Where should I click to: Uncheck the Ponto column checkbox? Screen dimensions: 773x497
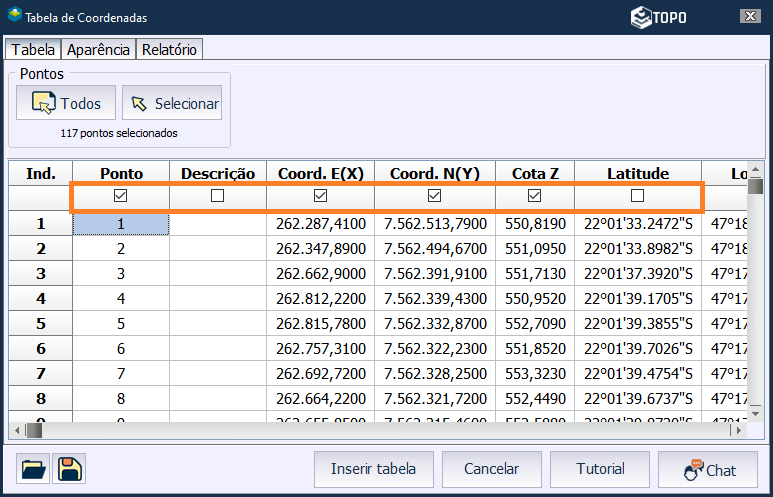121,196
